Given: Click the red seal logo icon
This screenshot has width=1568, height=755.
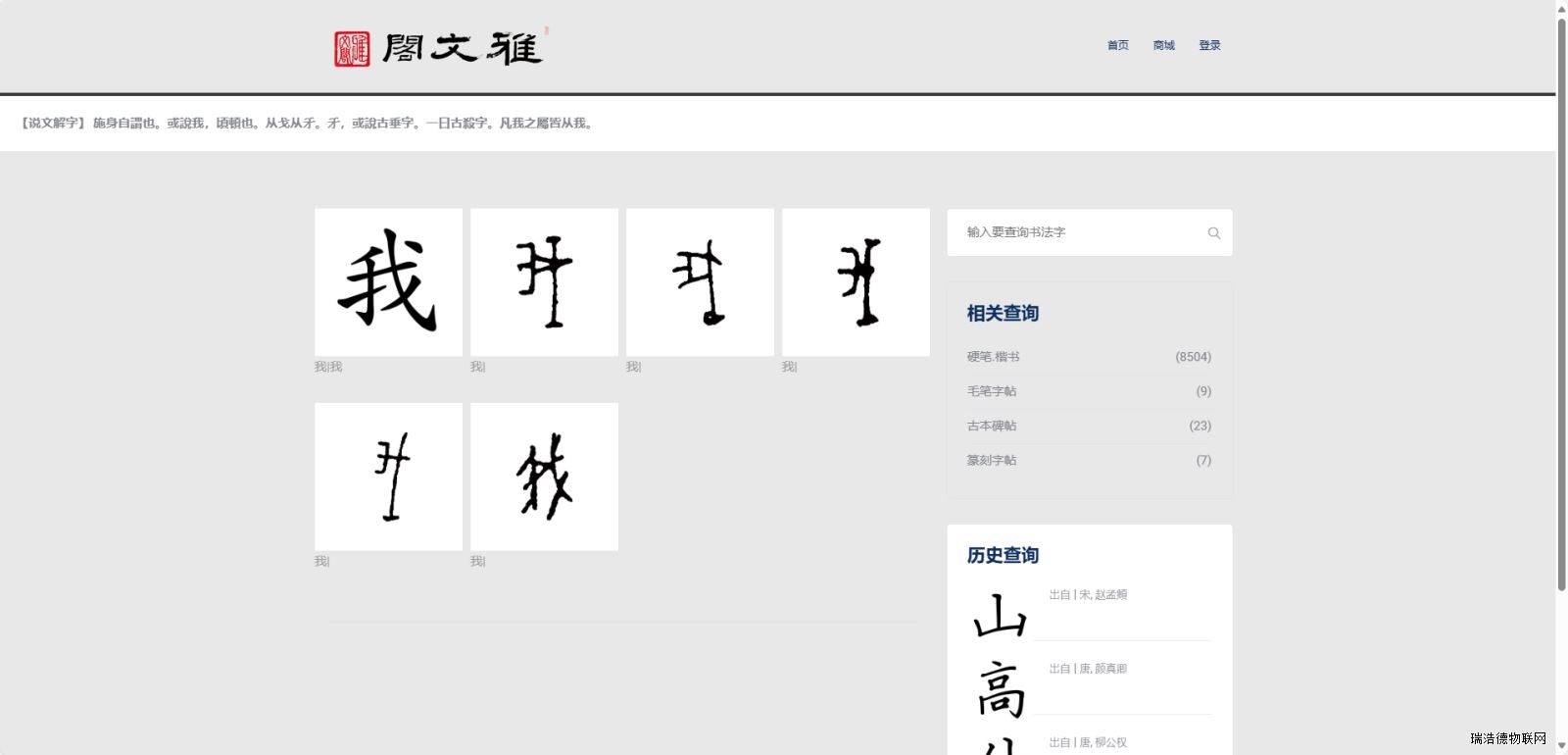Looking at the screenshot, I should 352,48.
